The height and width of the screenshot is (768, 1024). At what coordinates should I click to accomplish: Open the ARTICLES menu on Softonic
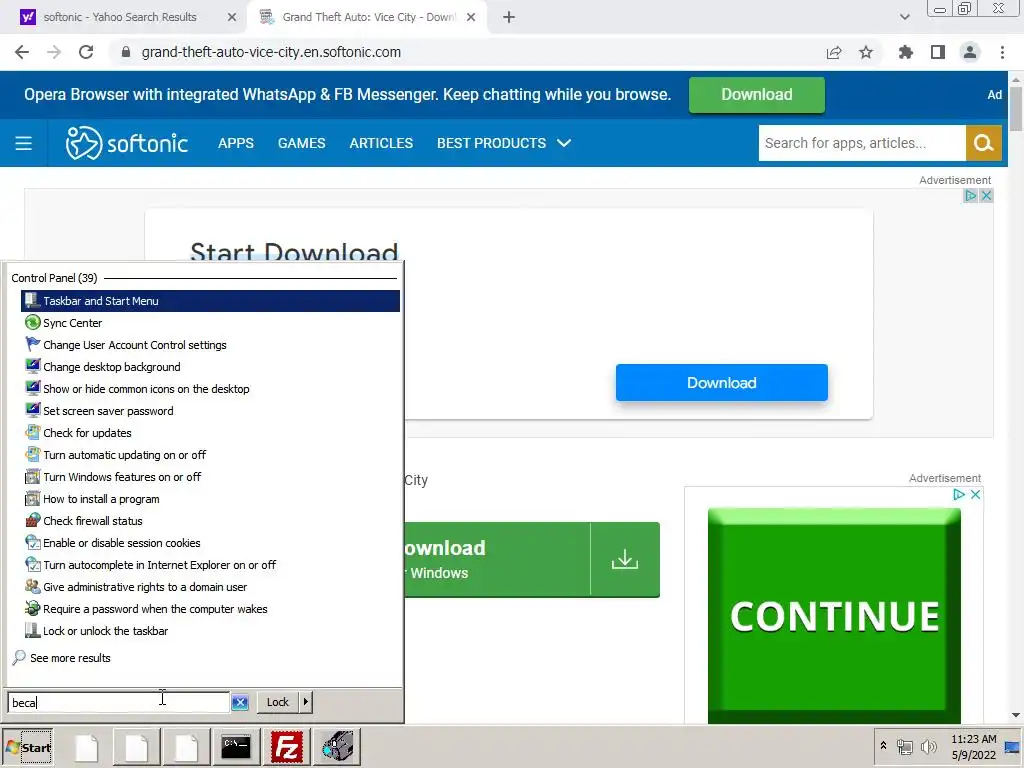pyautogui.click(x=381, y=143)
